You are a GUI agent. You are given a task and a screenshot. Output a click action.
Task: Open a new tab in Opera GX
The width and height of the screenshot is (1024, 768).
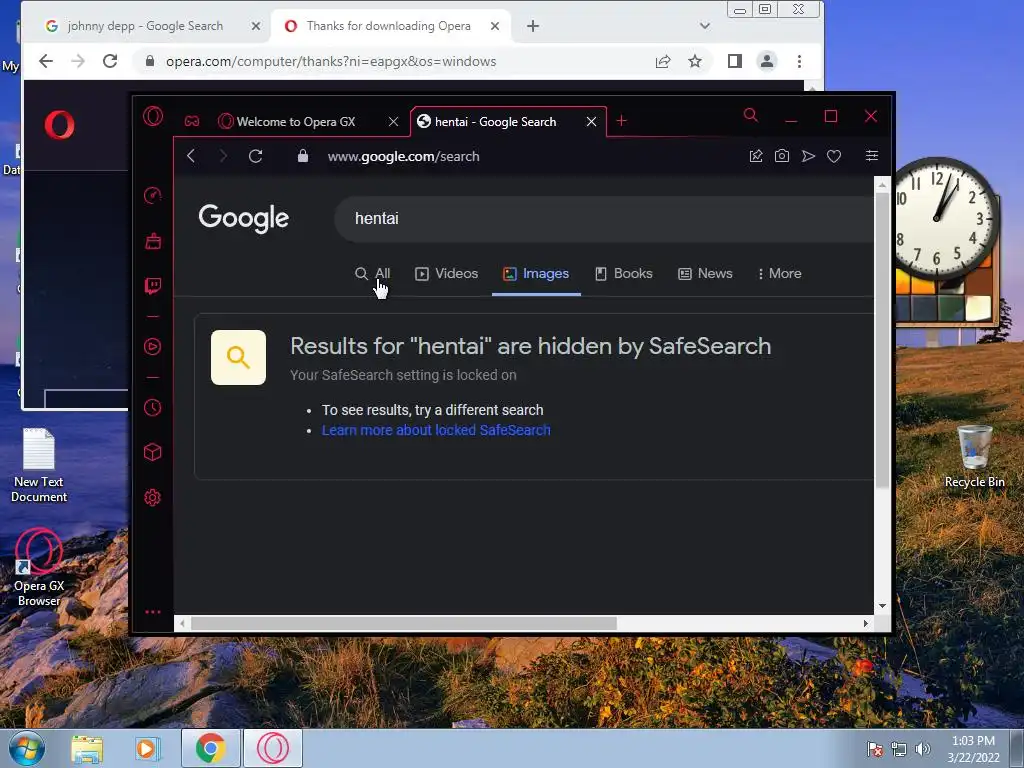pos(622,121)
